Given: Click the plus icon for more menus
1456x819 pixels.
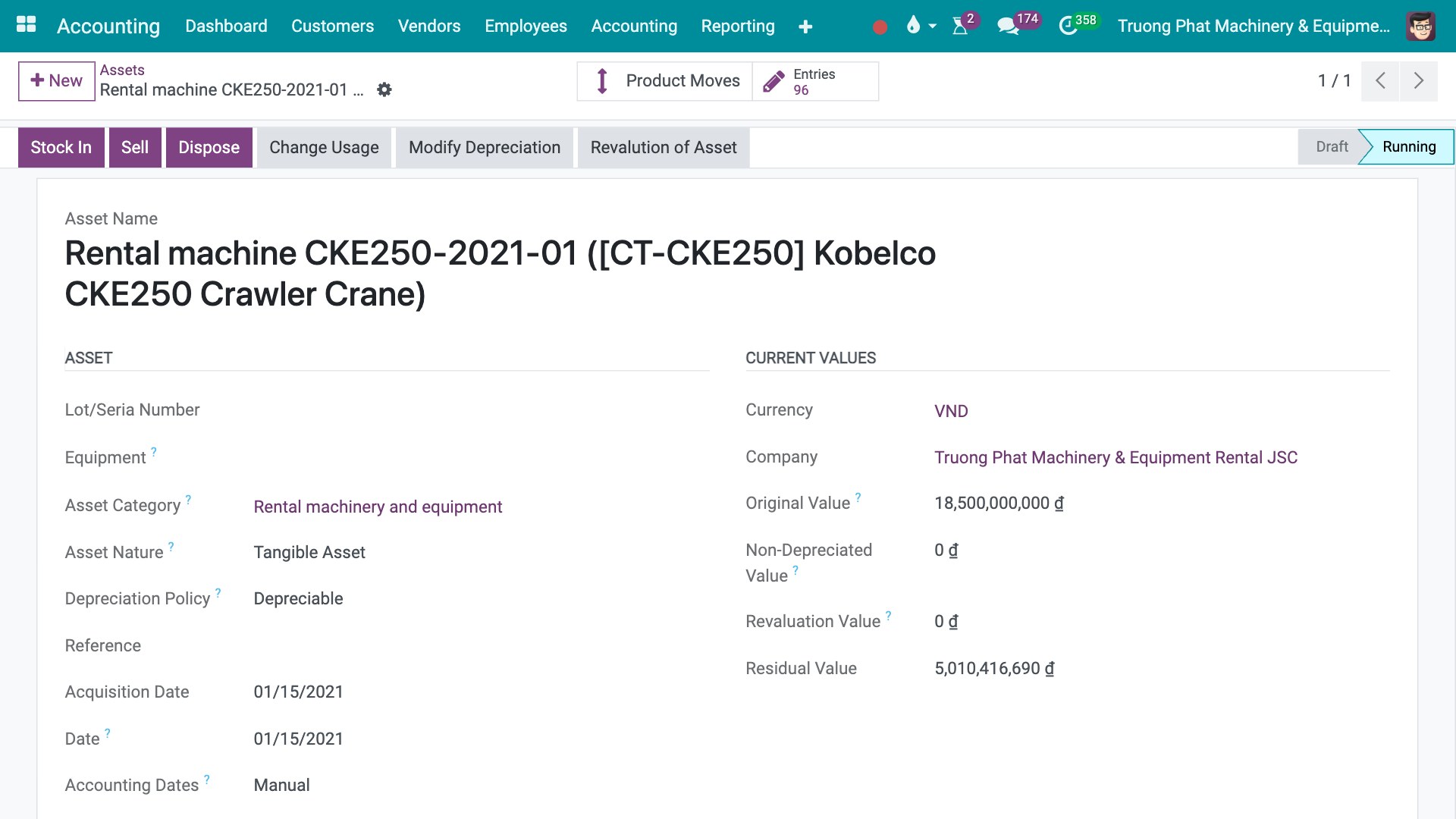Looking at the screenshot, I should [805, 27].
